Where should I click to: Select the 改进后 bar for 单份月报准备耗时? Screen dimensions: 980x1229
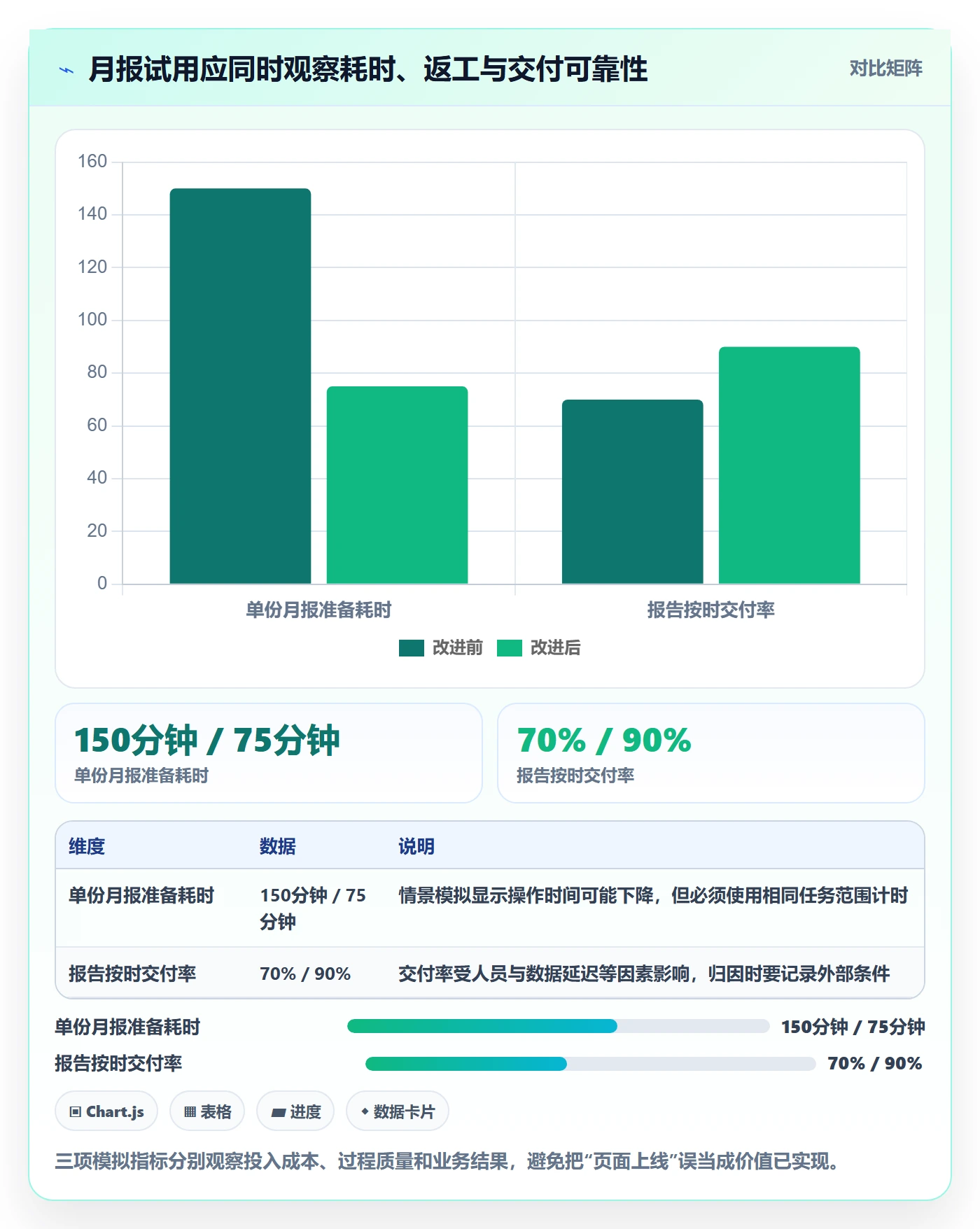(x=397, y=485)
